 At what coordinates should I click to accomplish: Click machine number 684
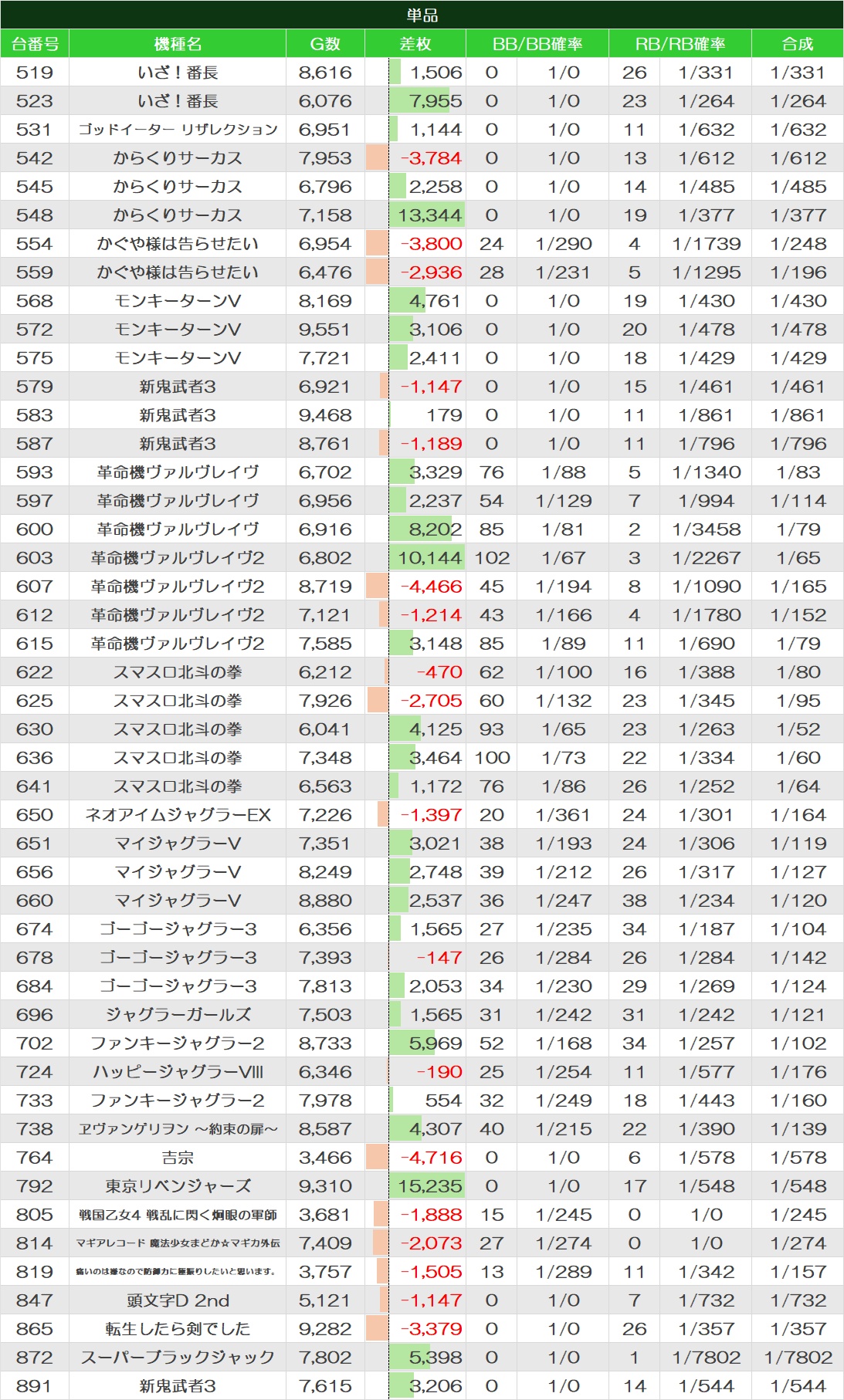pos(35,986)
